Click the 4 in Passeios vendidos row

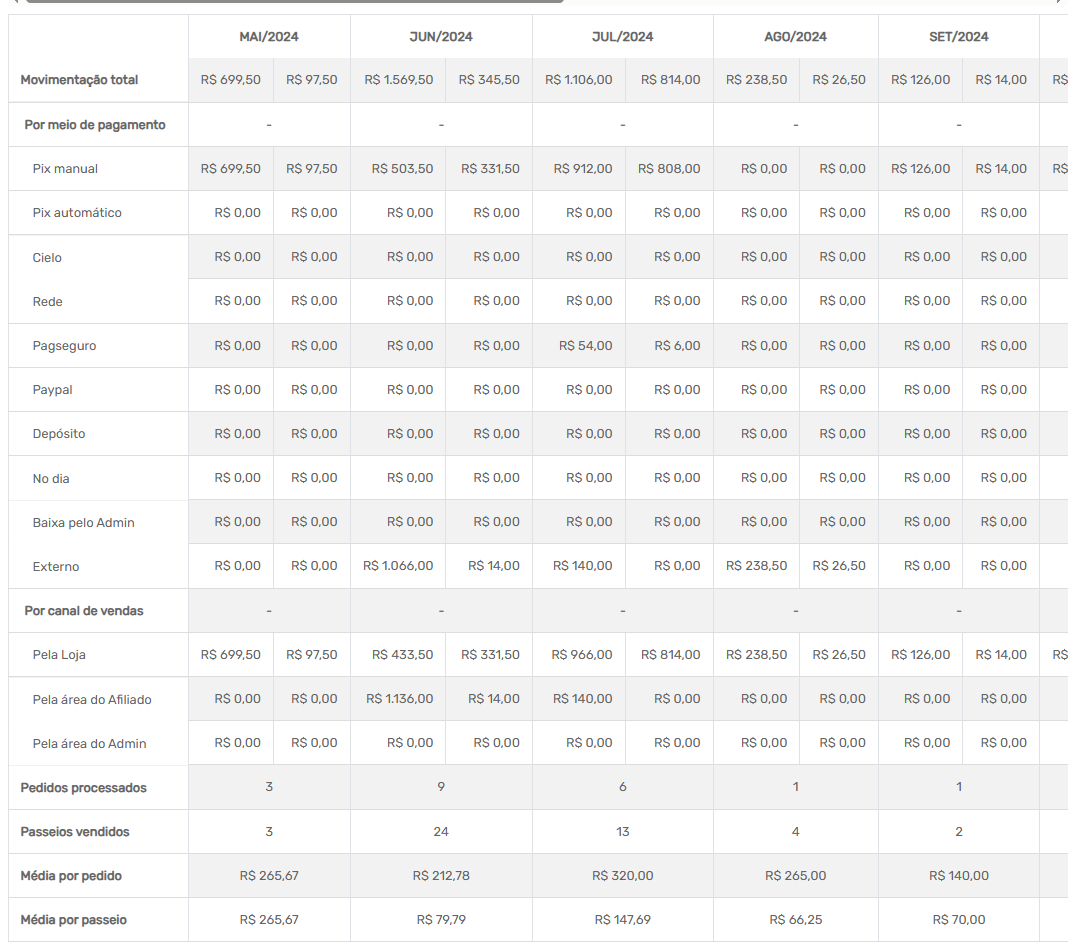tap(795, 831)
